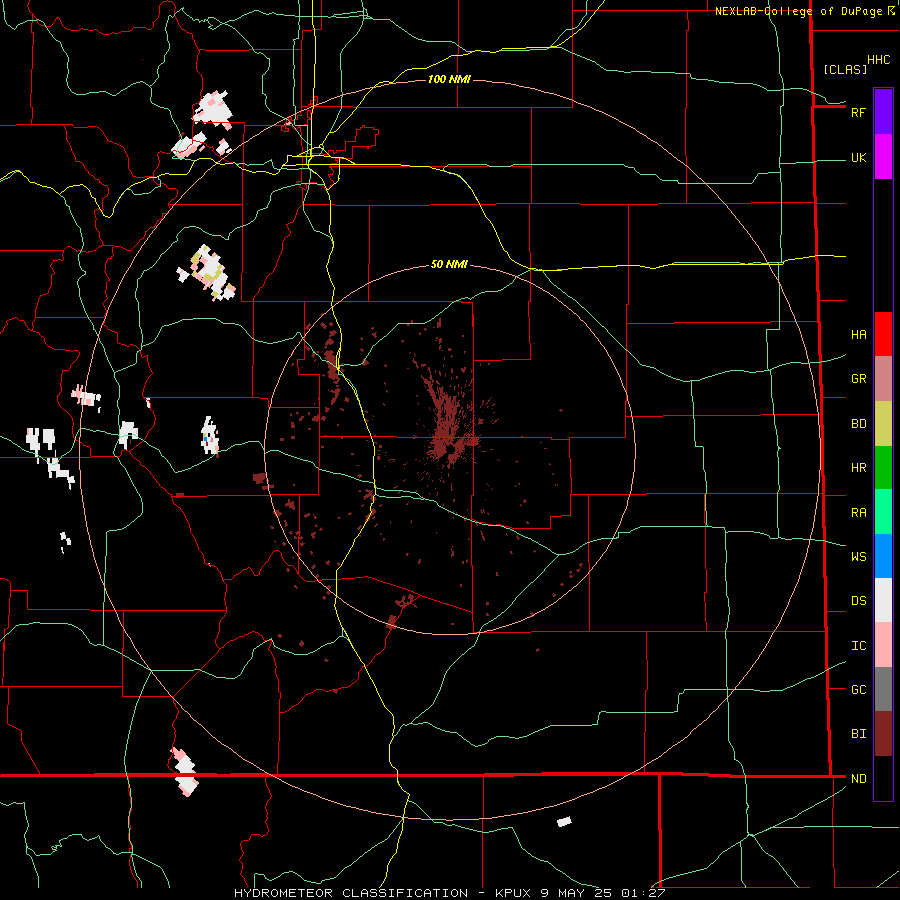
Task: Click the BI legend label
Action: click(858, 734)
